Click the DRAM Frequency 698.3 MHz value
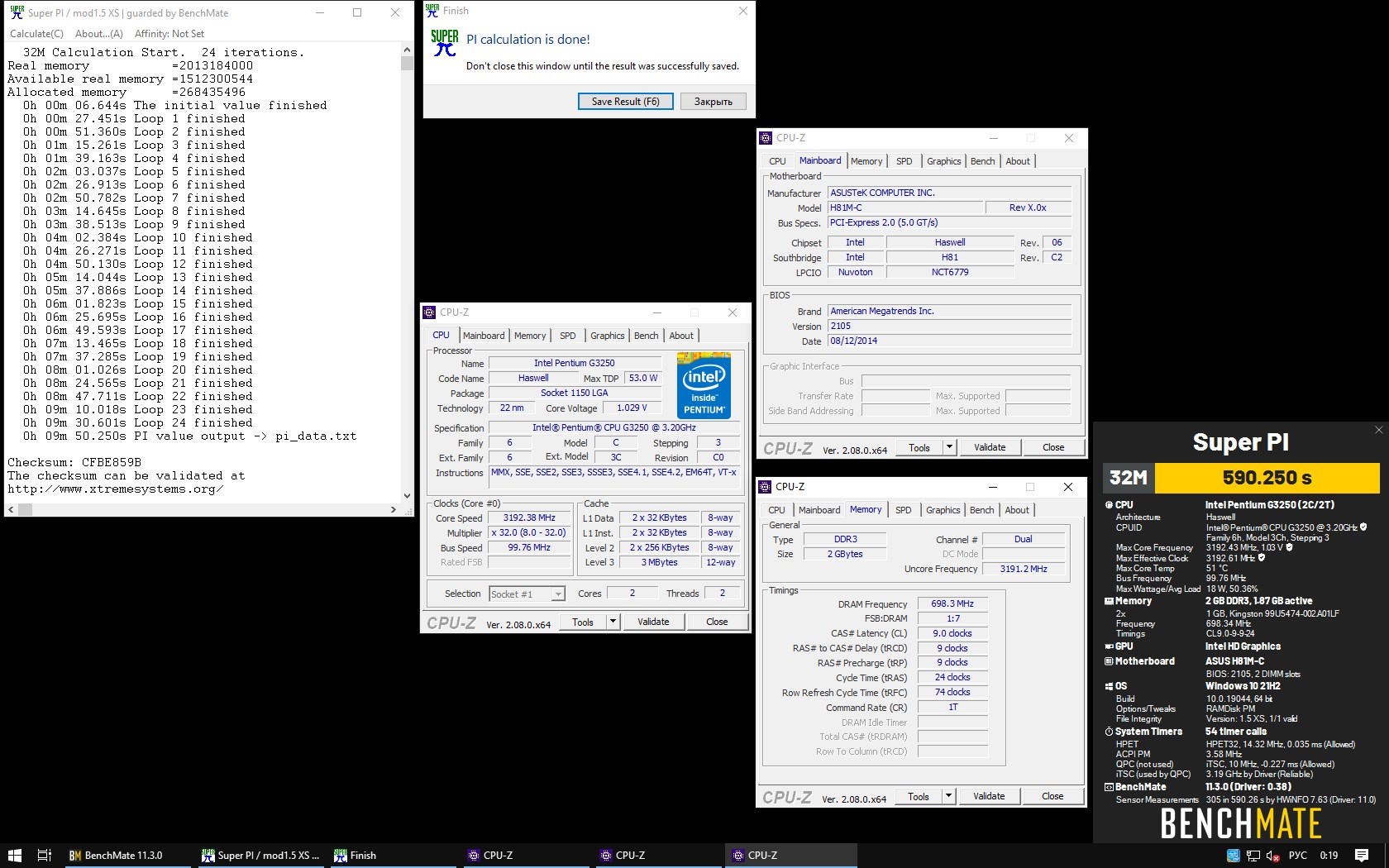 [x=952, y=604]
